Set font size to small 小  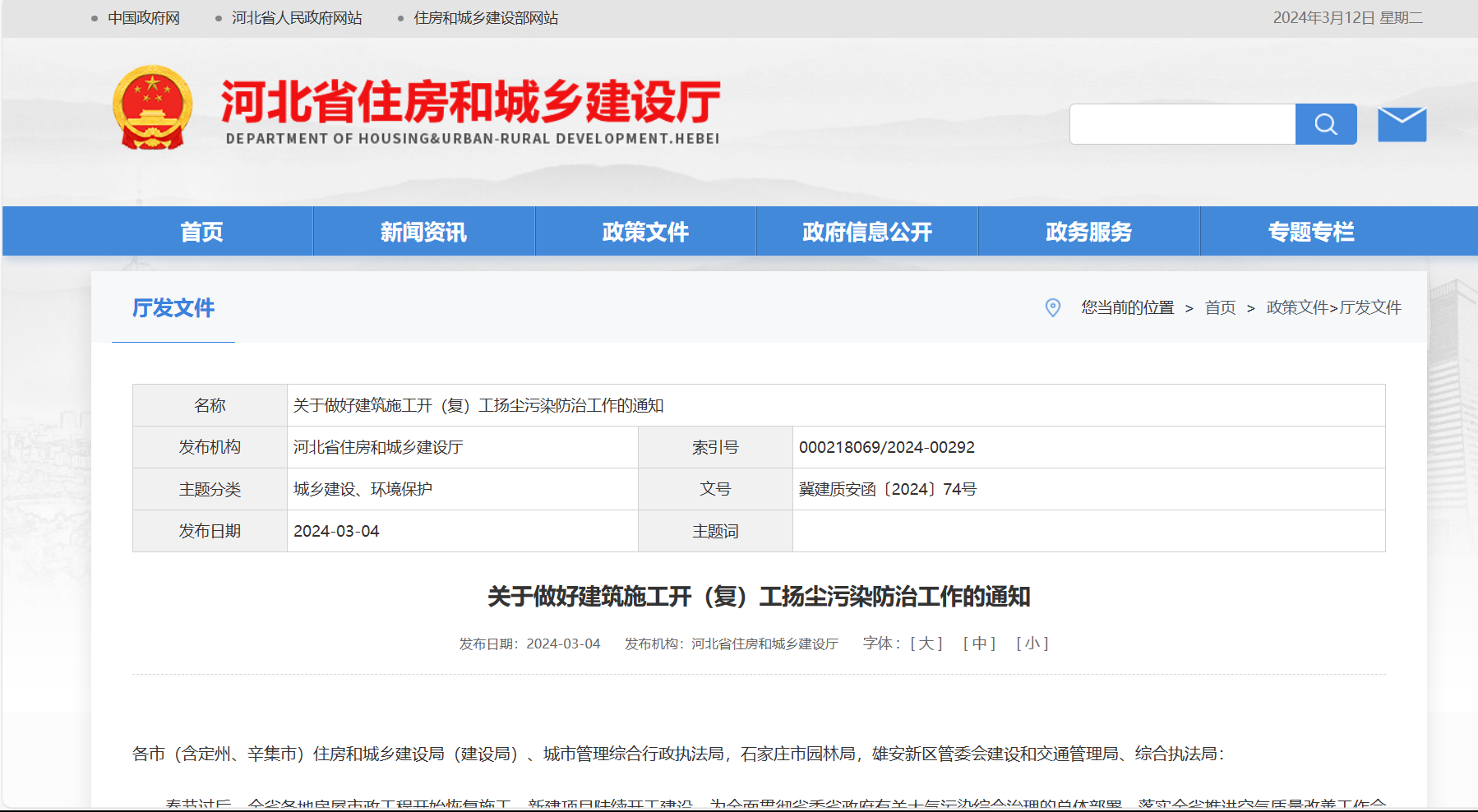coord(1032,644)
